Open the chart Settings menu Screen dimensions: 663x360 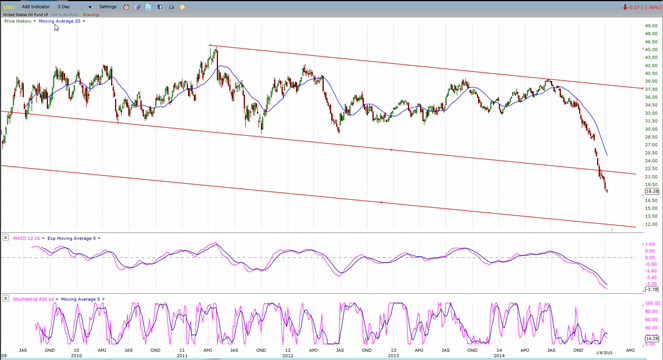point(108,7)
